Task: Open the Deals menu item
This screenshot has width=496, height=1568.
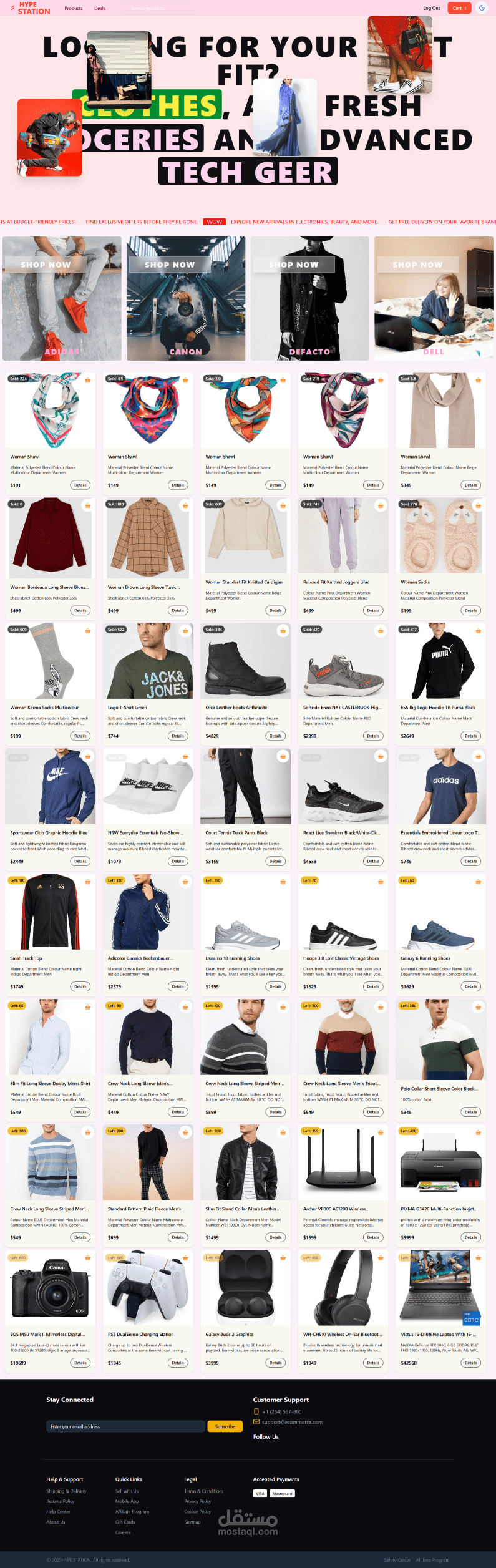Action: pyautogui.click(x=100, y=8)
